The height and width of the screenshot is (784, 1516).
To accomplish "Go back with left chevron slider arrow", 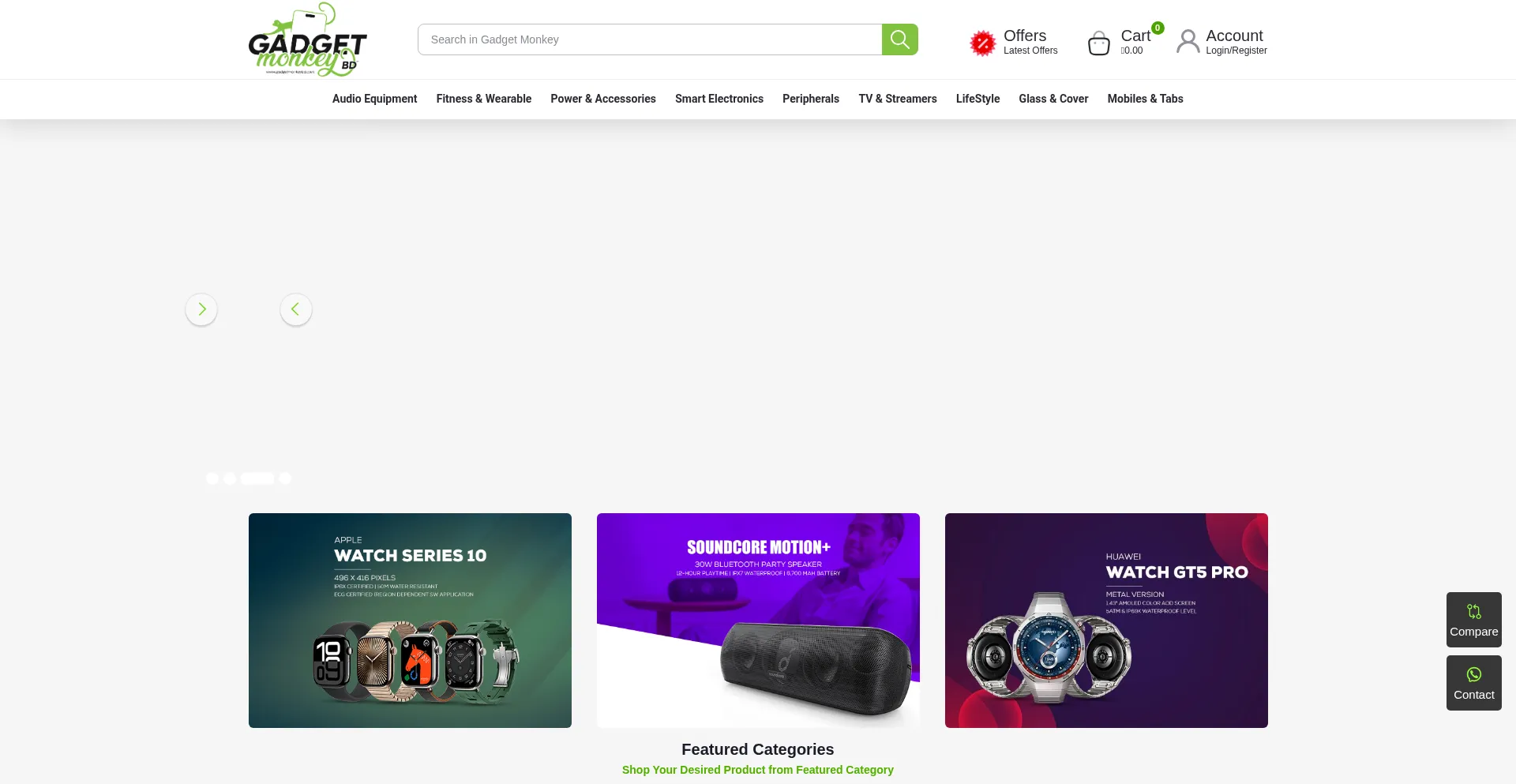I will (x=296, y=309).
